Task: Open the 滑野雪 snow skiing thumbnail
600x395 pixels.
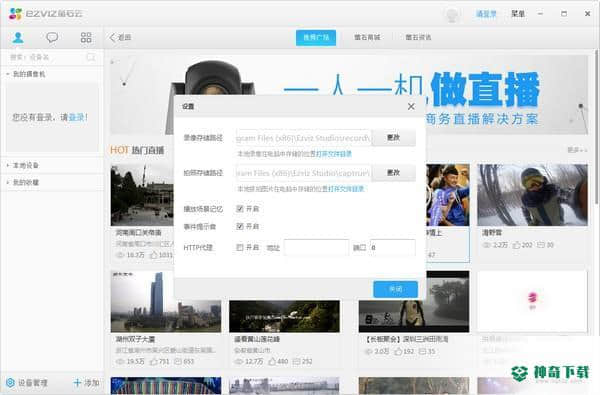Action: pyautogui.click(x=532, y=195)
